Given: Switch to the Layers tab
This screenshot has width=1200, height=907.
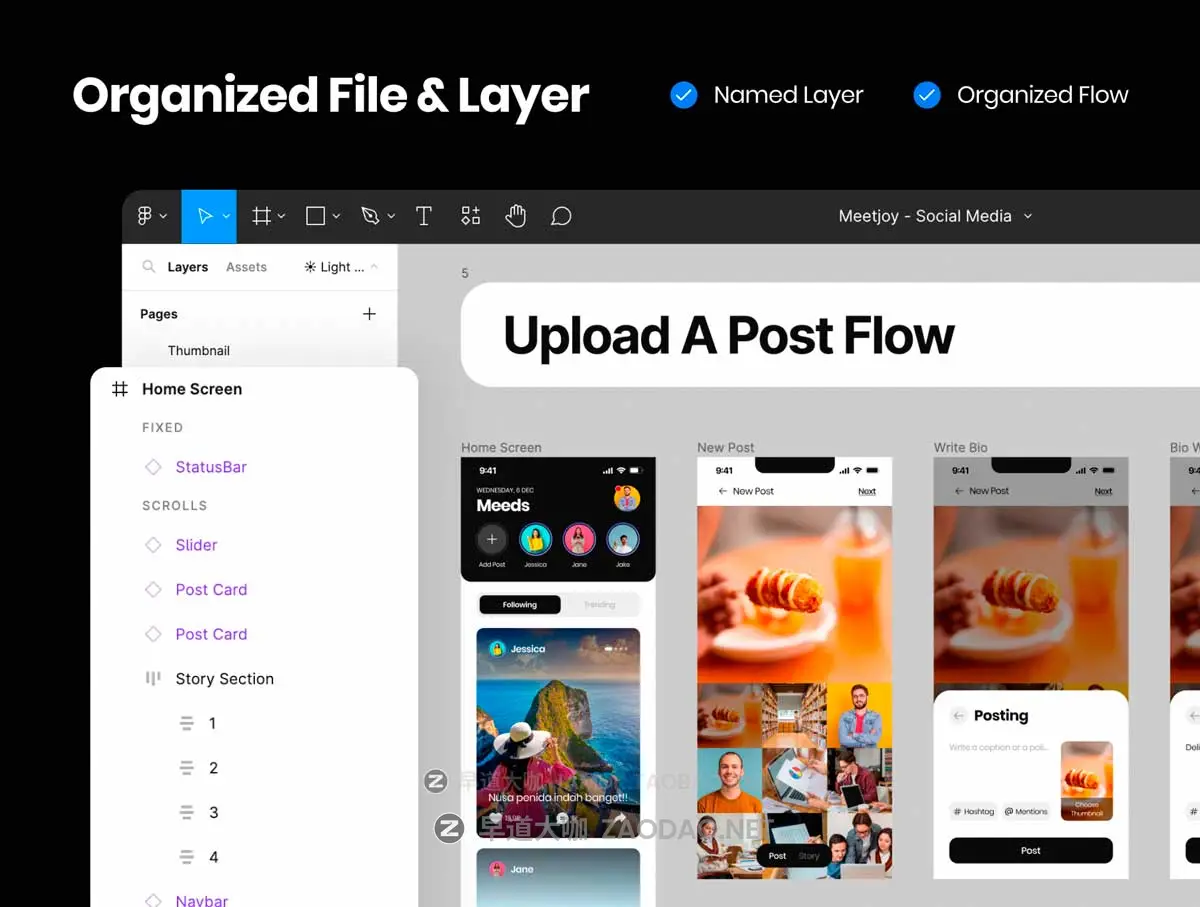Looking at the screenshot, I should tap(187, 266).
